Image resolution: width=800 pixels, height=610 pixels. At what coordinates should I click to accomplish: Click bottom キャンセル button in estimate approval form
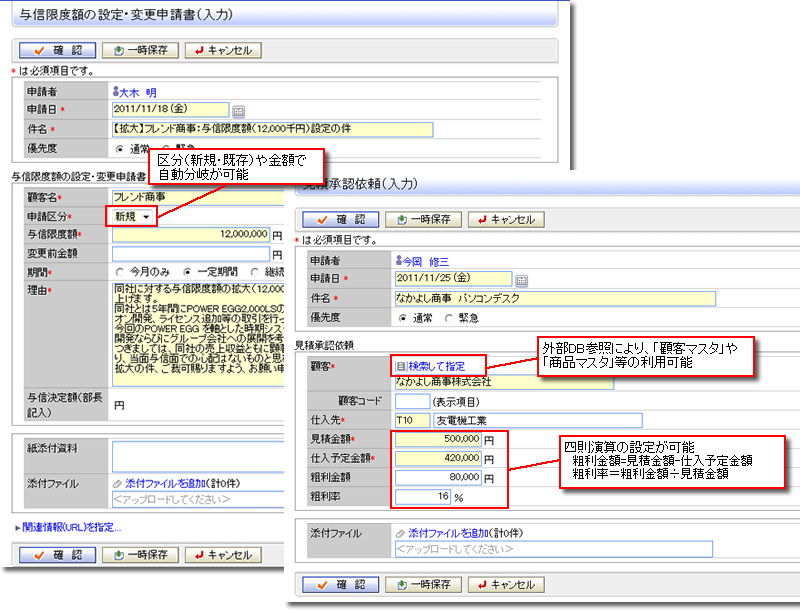tap(506, 584)
